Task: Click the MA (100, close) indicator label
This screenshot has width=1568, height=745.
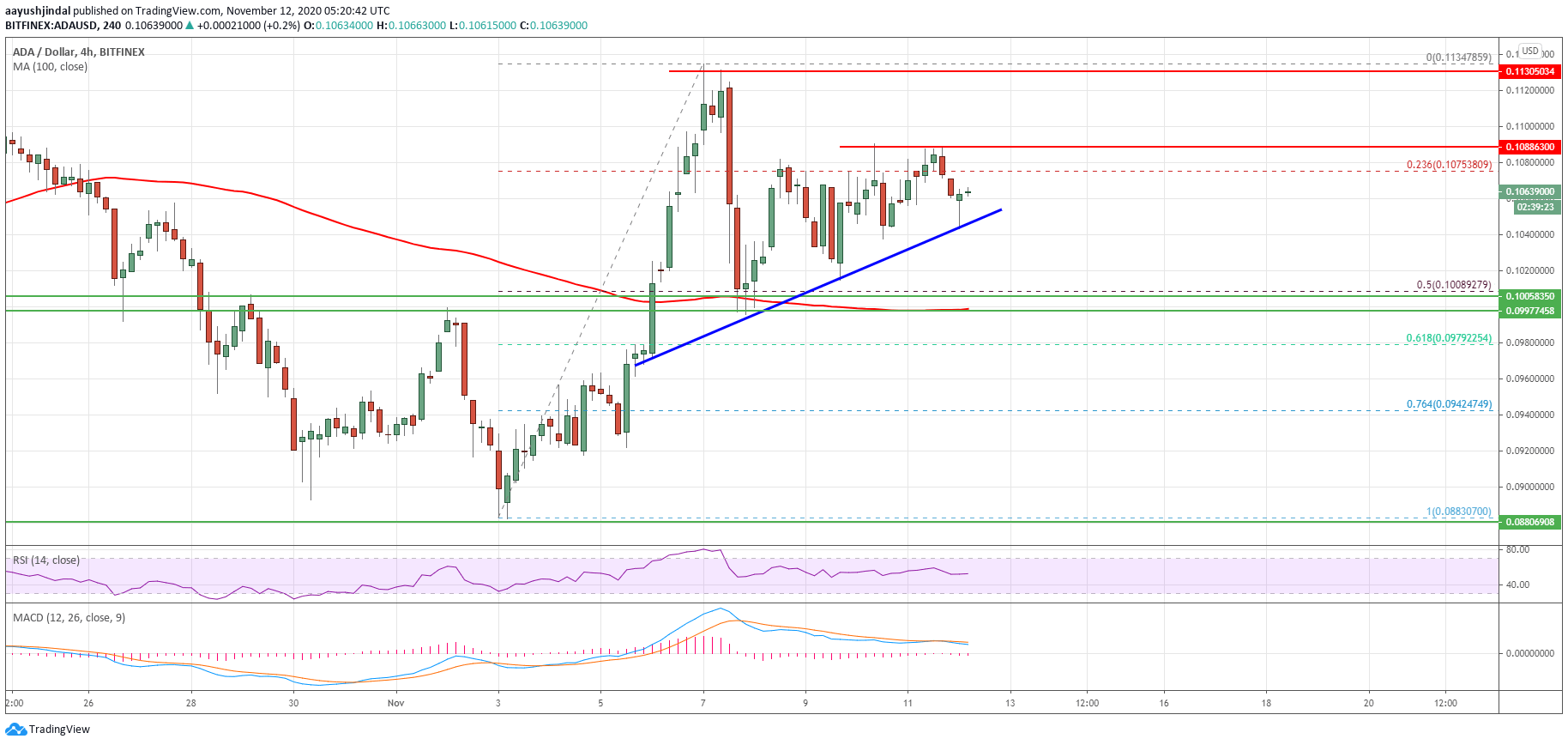Action: coord(50,67)
